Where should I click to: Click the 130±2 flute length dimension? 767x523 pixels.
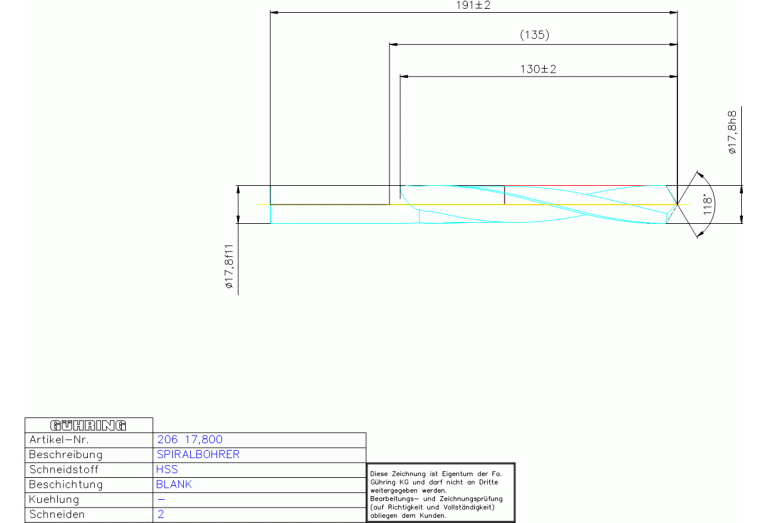(538, 68)
